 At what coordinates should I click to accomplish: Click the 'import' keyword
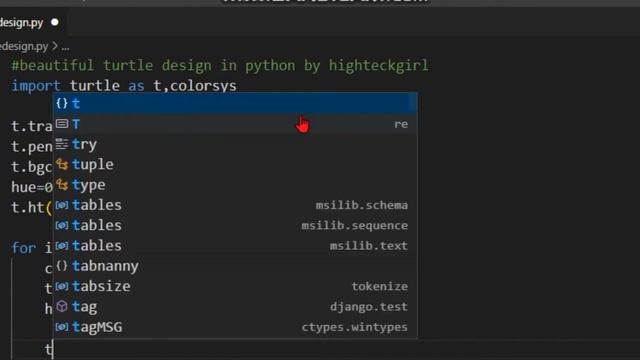coord(36,86)
